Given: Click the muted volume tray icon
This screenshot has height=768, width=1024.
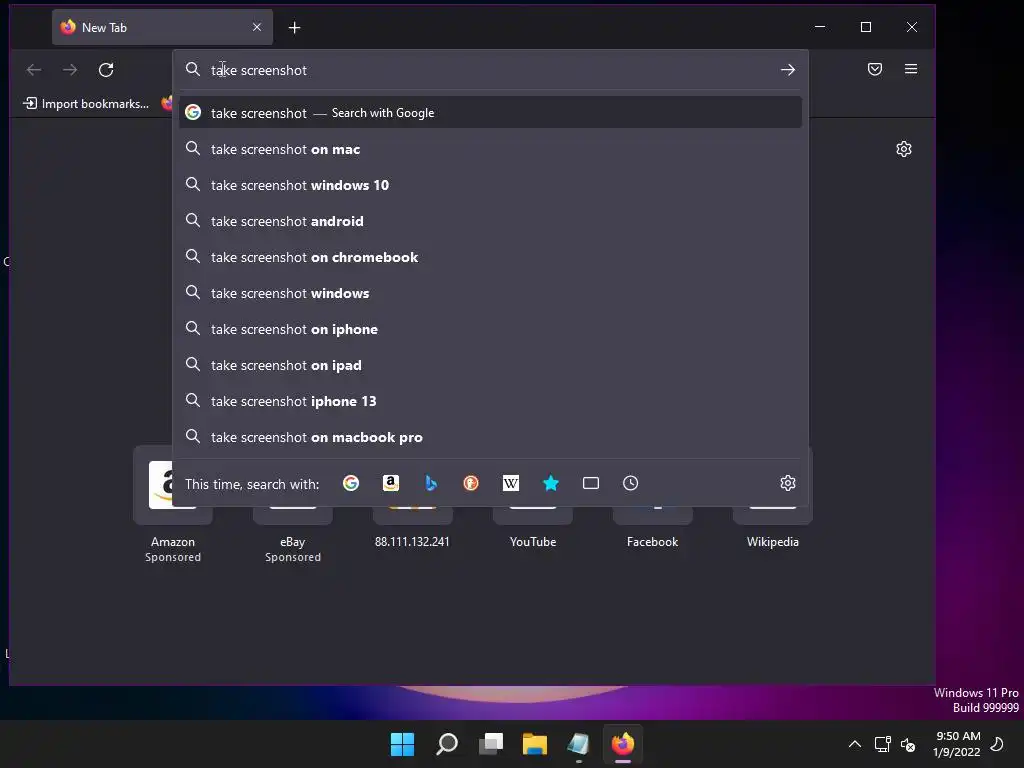Looking at the screenshot, I should [x=908, y=744].
